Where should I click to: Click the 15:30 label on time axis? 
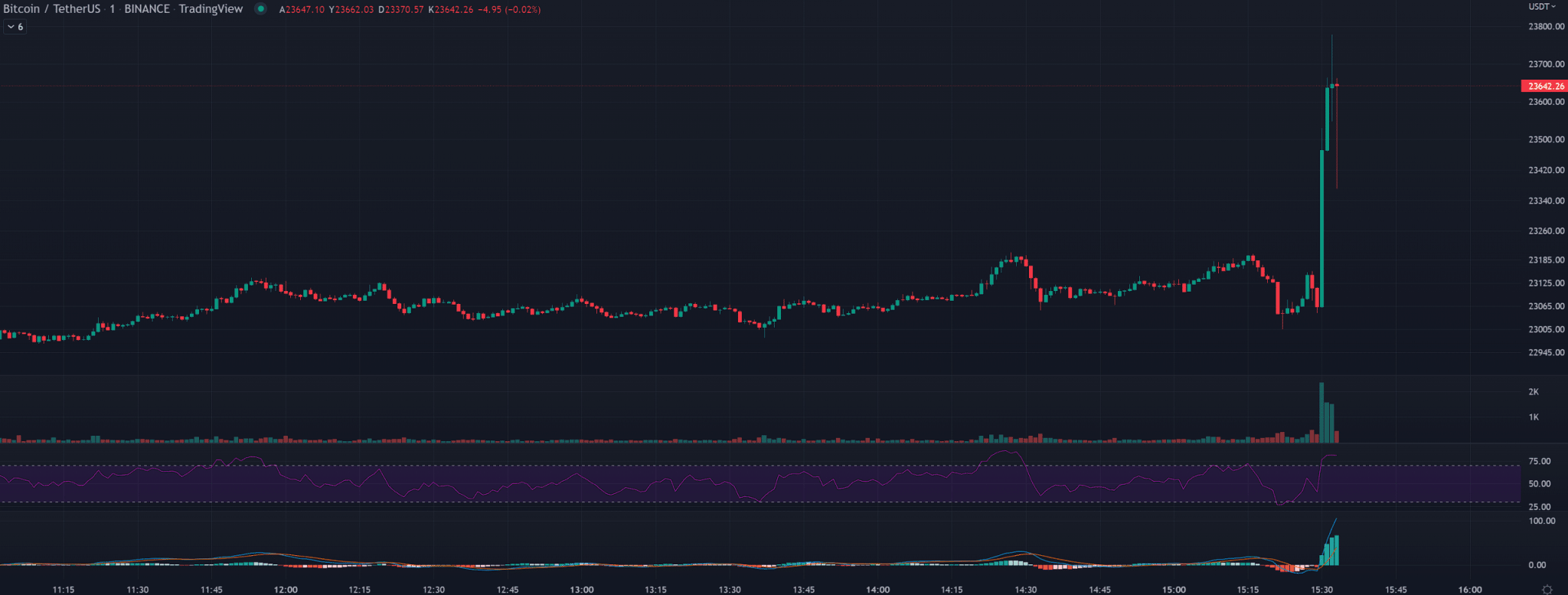(x=1322, y=590)
